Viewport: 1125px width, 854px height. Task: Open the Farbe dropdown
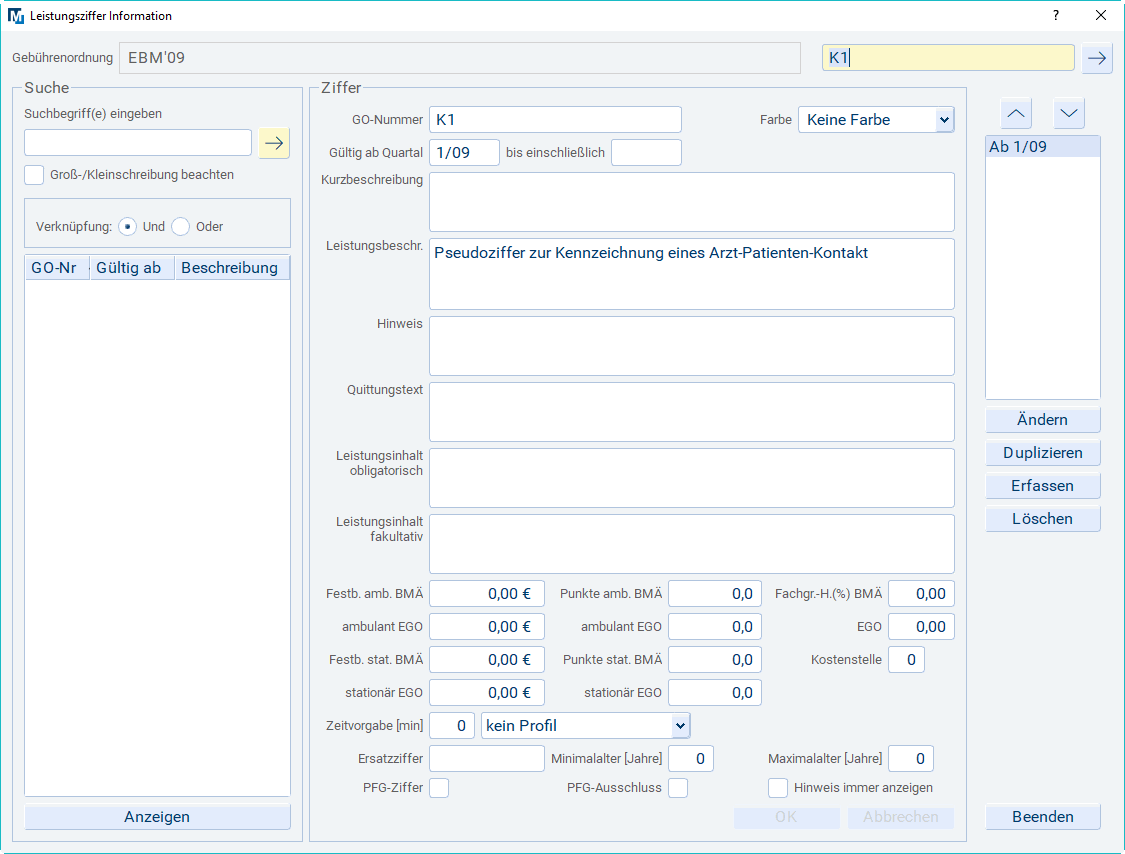[x=876, y=120]
